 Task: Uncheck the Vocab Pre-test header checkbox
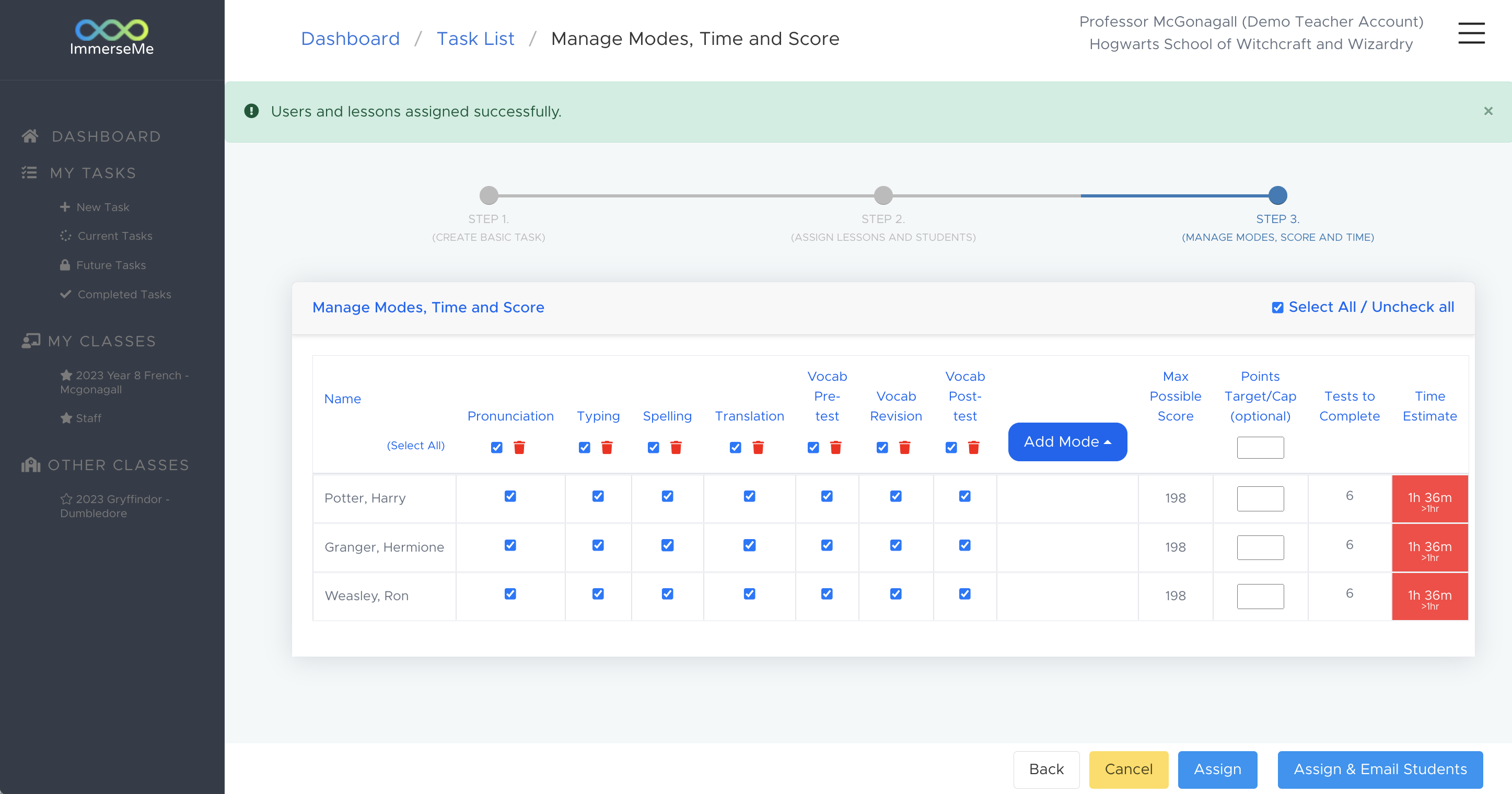point(813,447)
